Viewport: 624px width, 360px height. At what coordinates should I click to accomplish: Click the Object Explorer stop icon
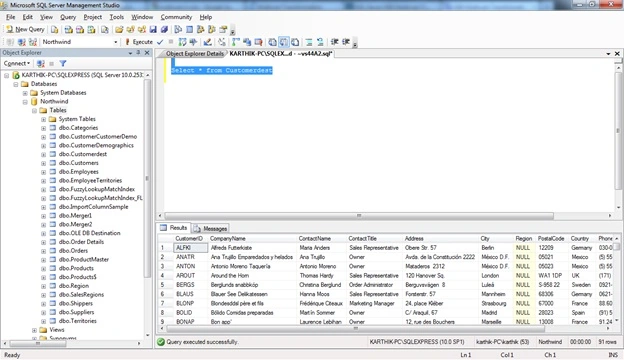tap(51, 63)
